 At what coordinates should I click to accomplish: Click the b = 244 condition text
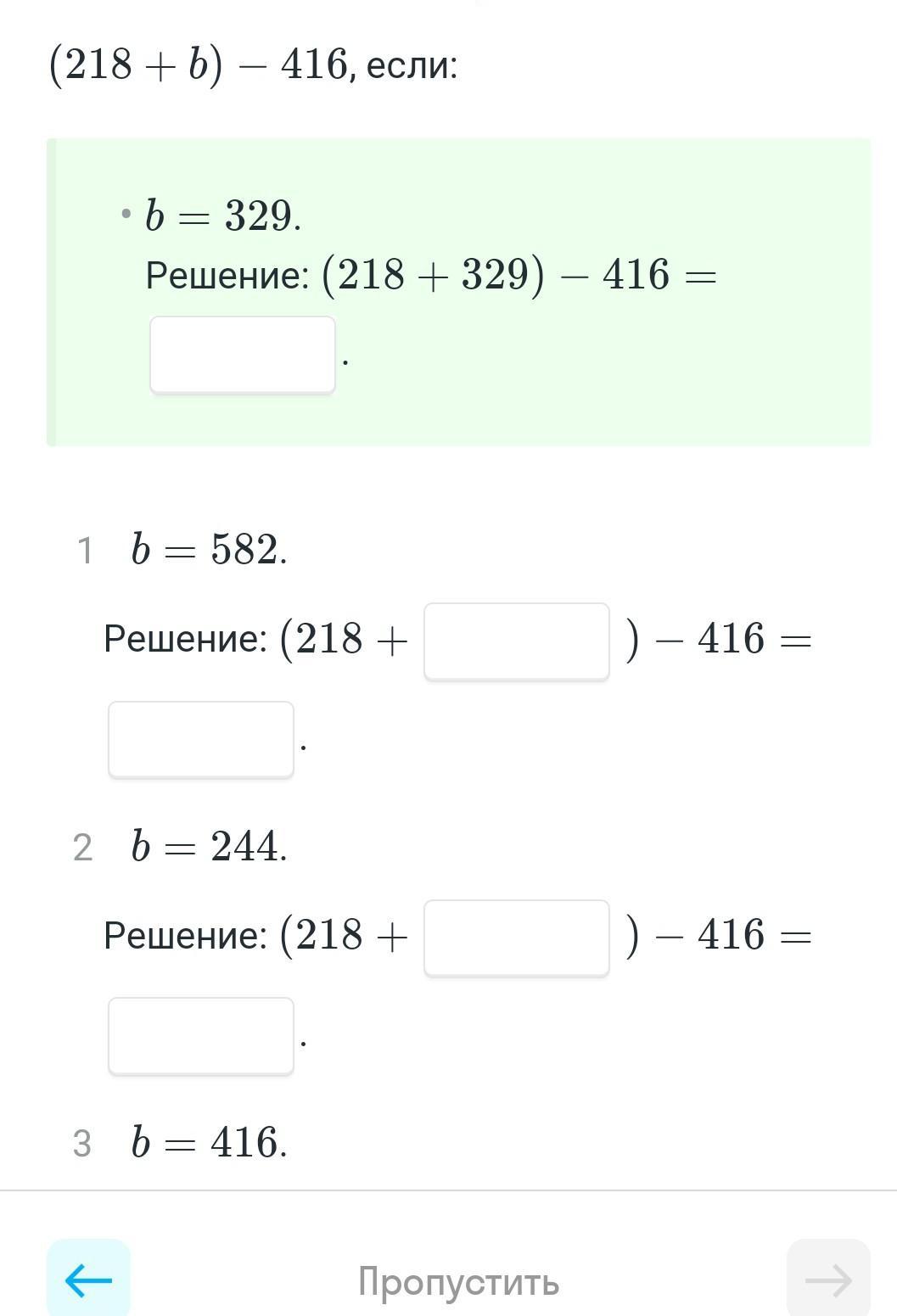(x=209, y=846)
